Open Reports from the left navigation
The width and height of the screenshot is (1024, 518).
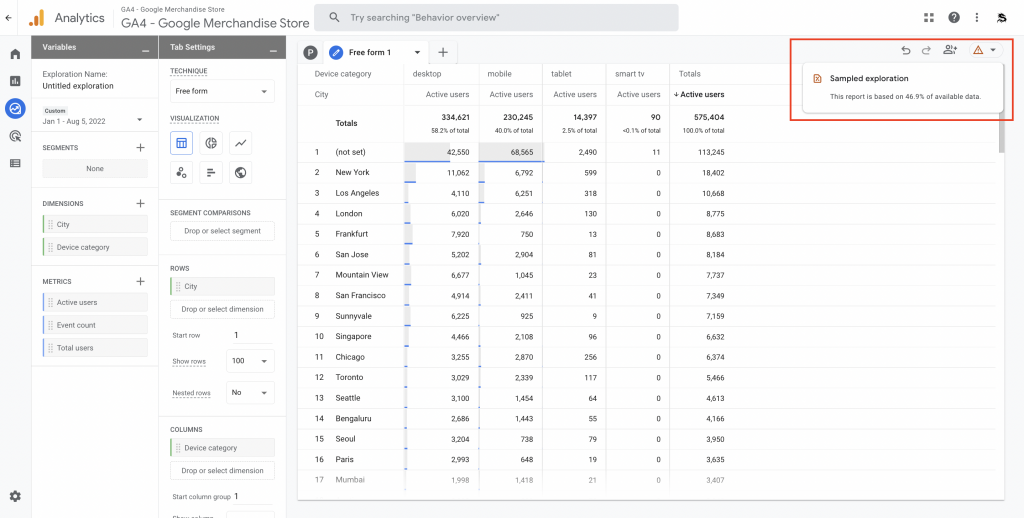(x=15, y=81)
